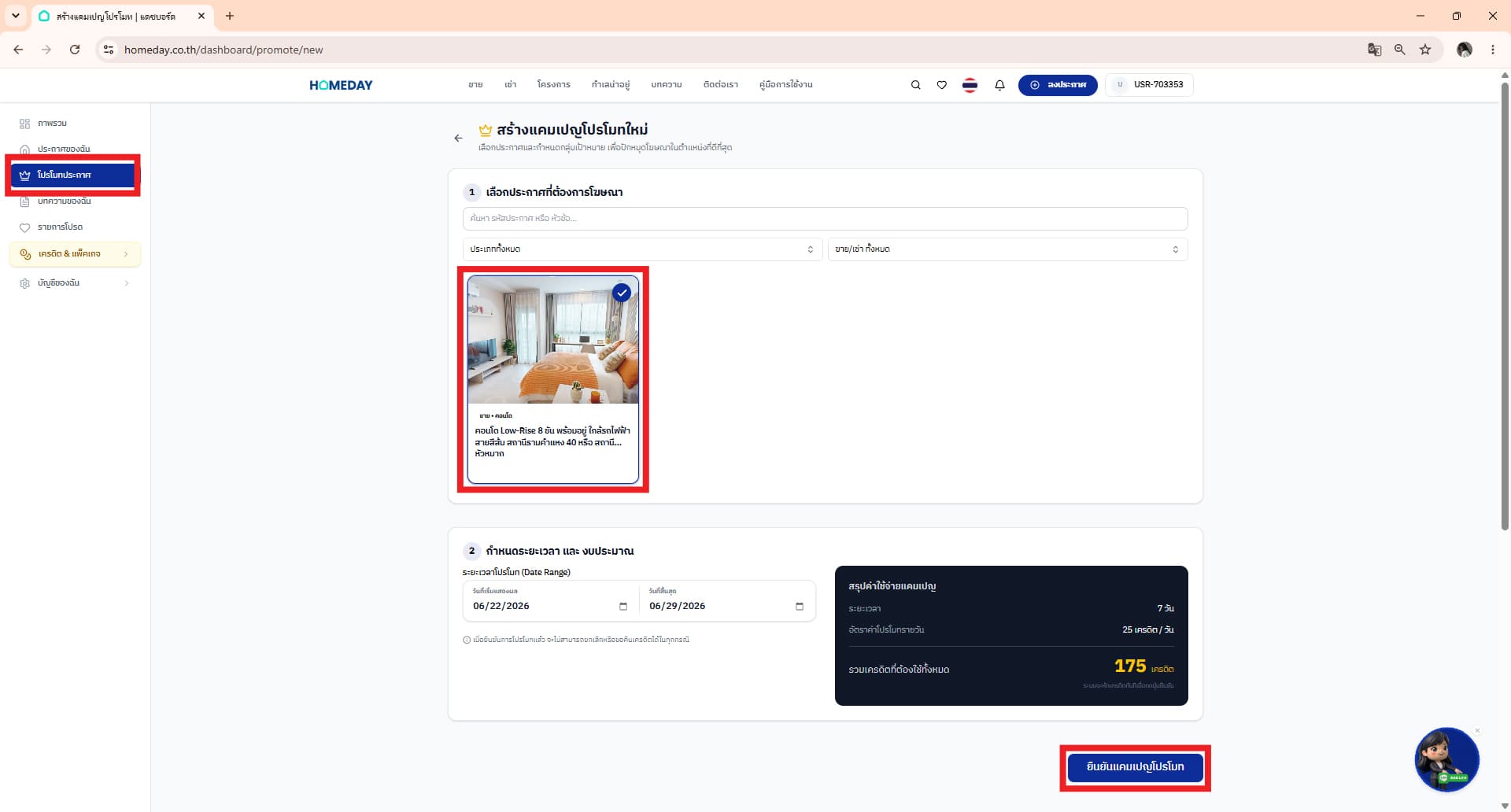Viewport: 1511px width, 812px height.
Task: Click start date field 06/22/2026
Action: click(x=551, y=602)
